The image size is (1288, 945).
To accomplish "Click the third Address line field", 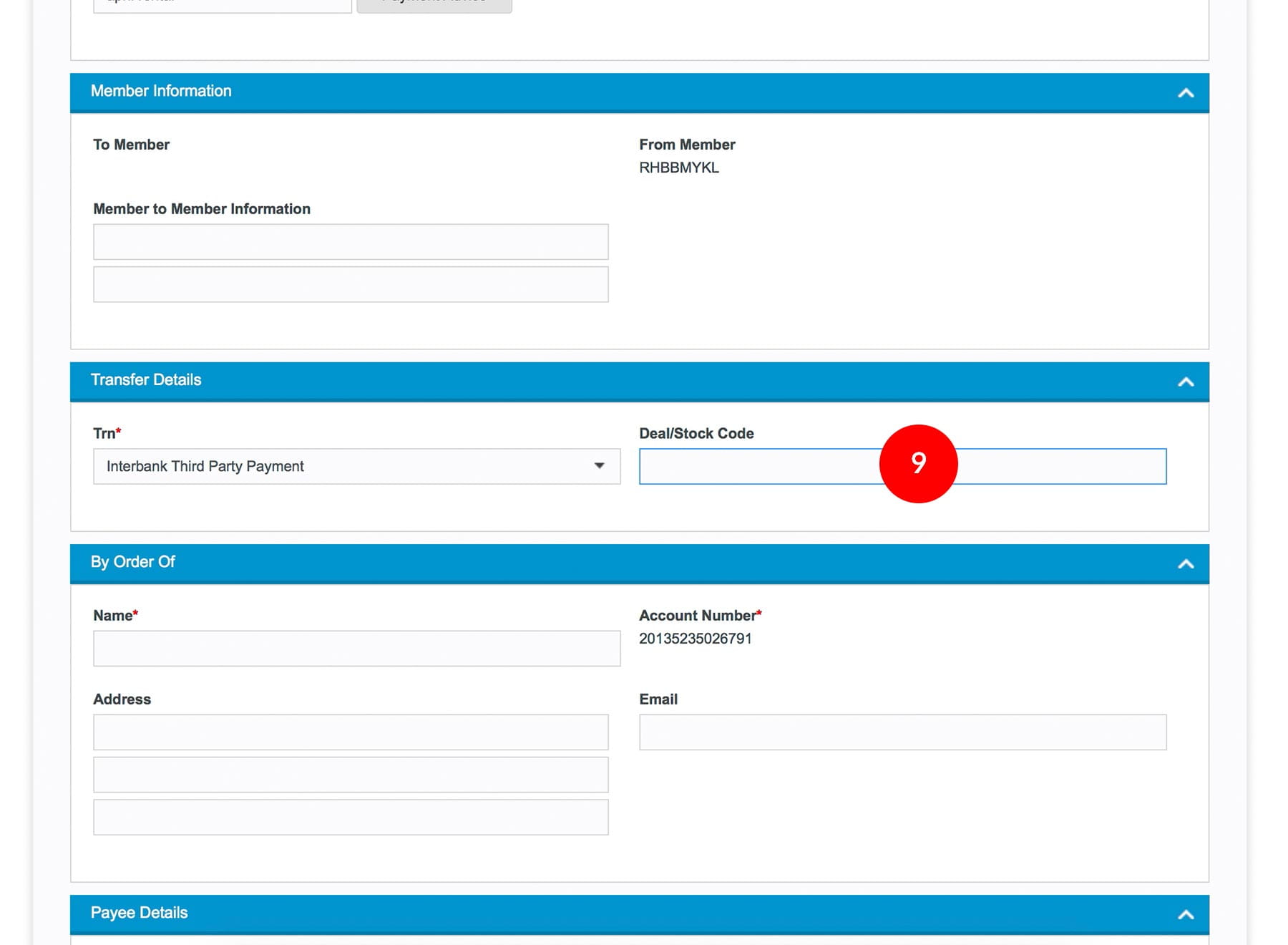I will [x=351, y=818].
